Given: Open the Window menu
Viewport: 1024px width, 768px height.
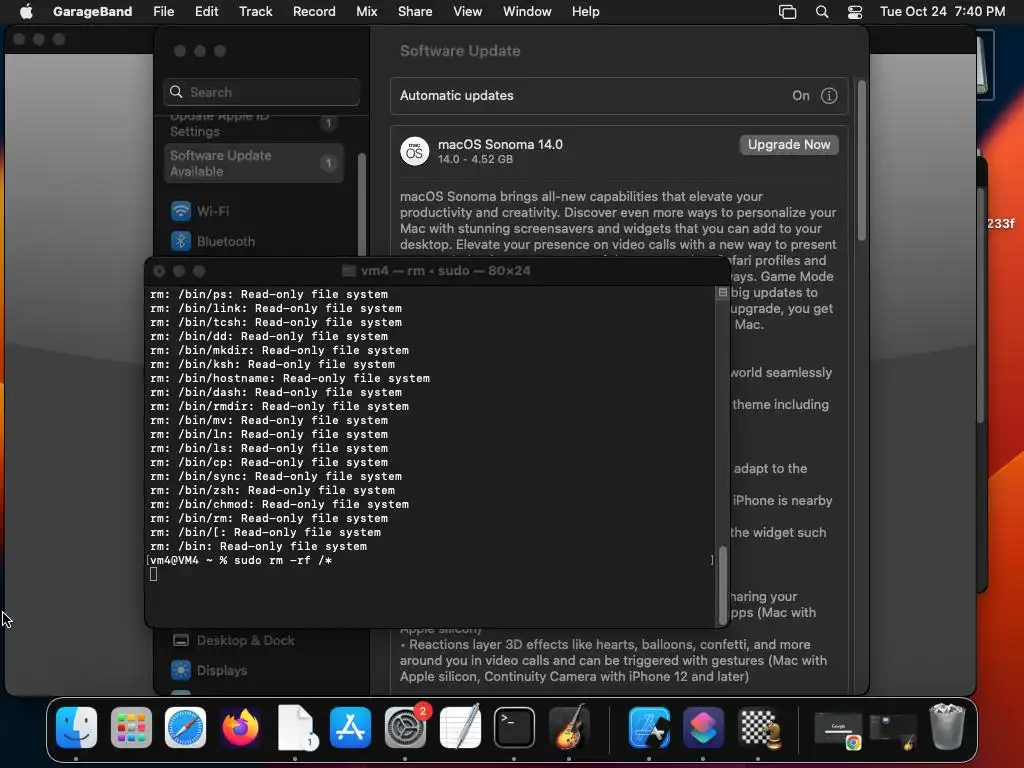Looking at the screenshot, I should tap(527, 11).
